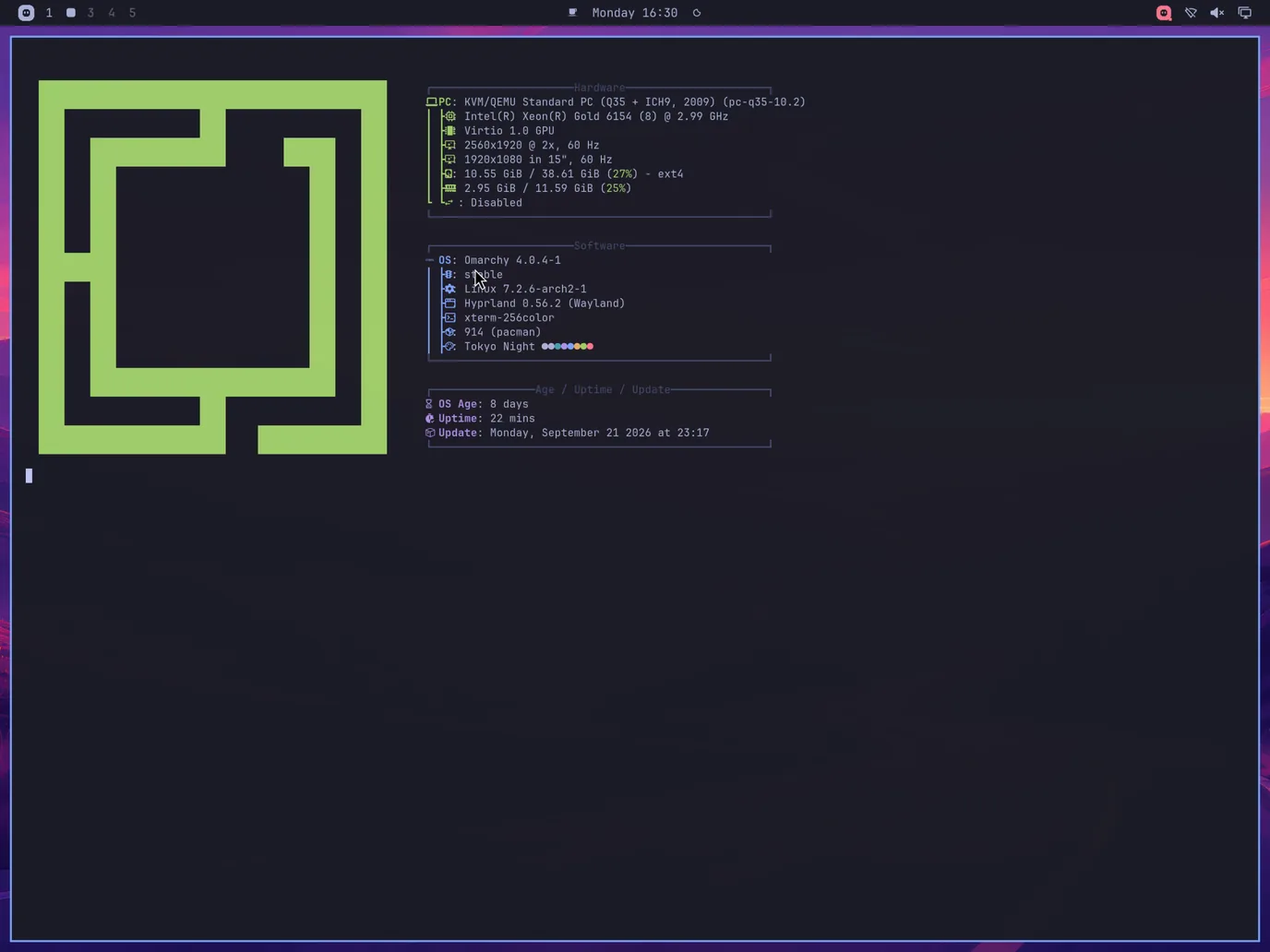Click the display monitor icon in the tray
The image size is (1270, 952).
pos(1244,13)
